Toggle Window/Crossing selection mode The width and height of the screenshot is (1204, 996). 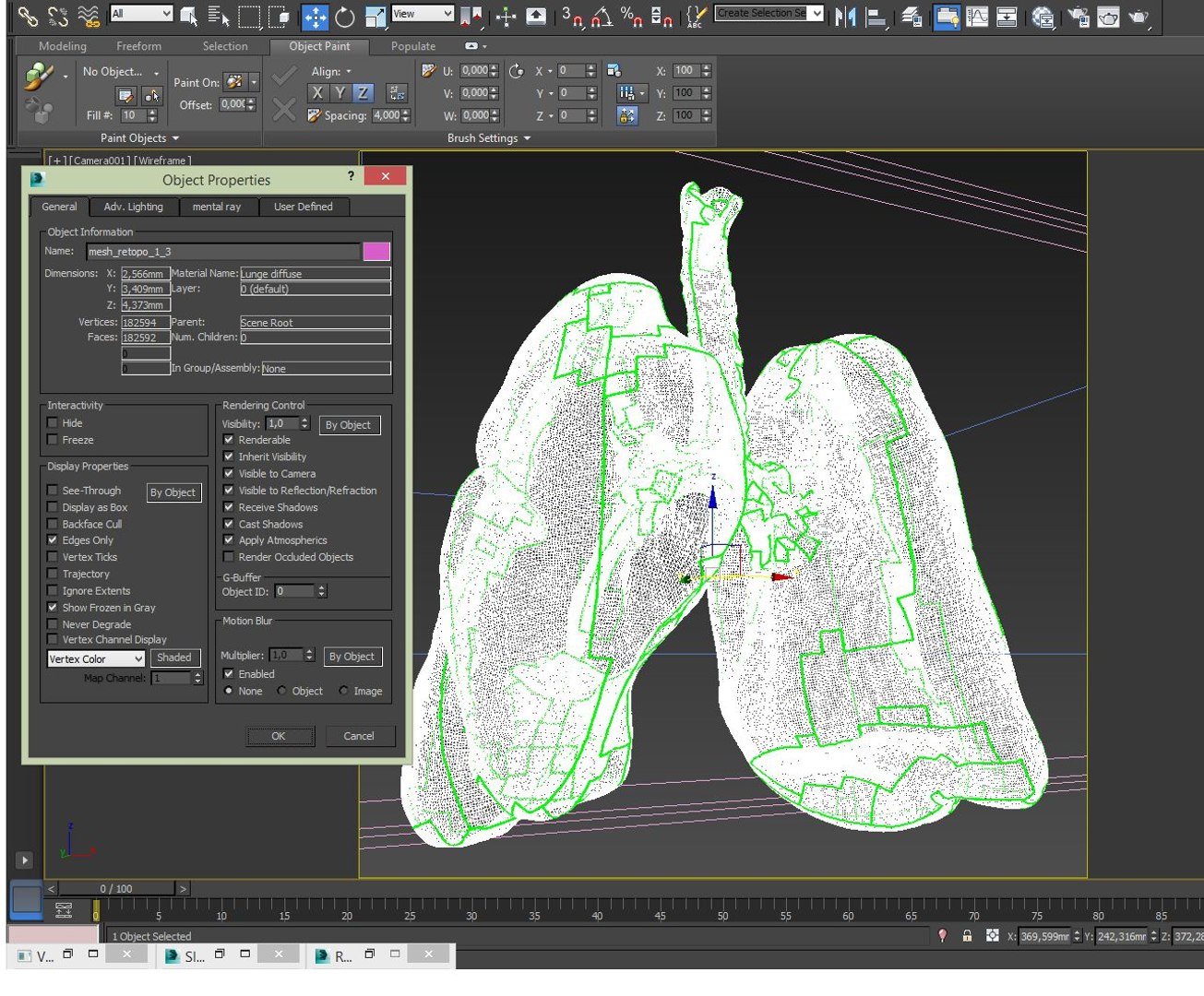coord(280,16)
